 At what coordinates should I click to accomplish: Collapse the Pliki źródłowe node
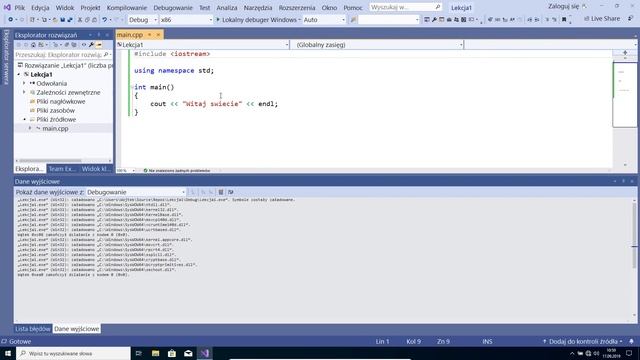pos(24,119)
